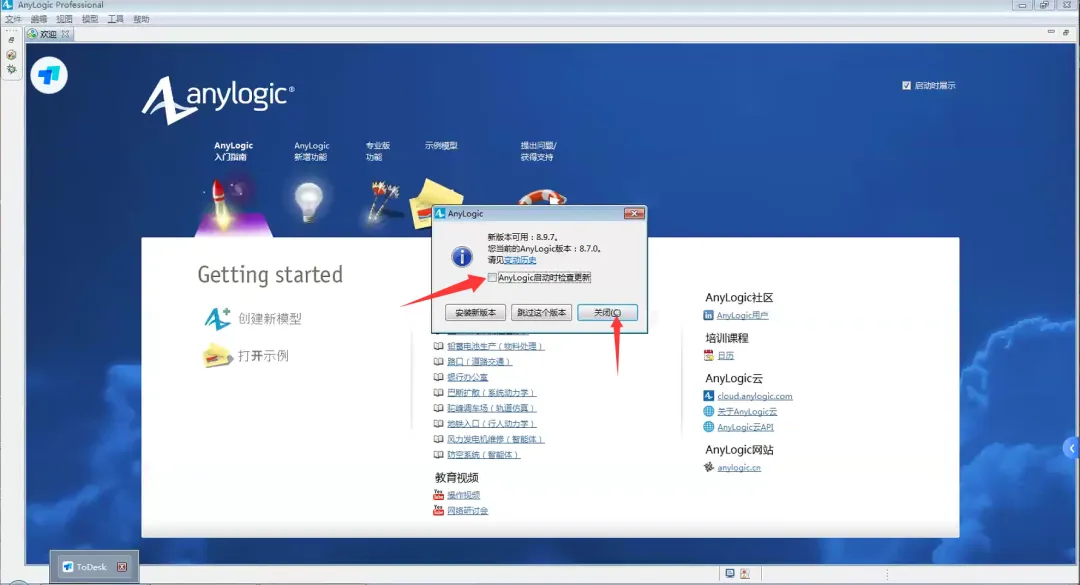Screen dimensions: 1080x585
Task: Open the 文件 menu
Action: [13, 19]
